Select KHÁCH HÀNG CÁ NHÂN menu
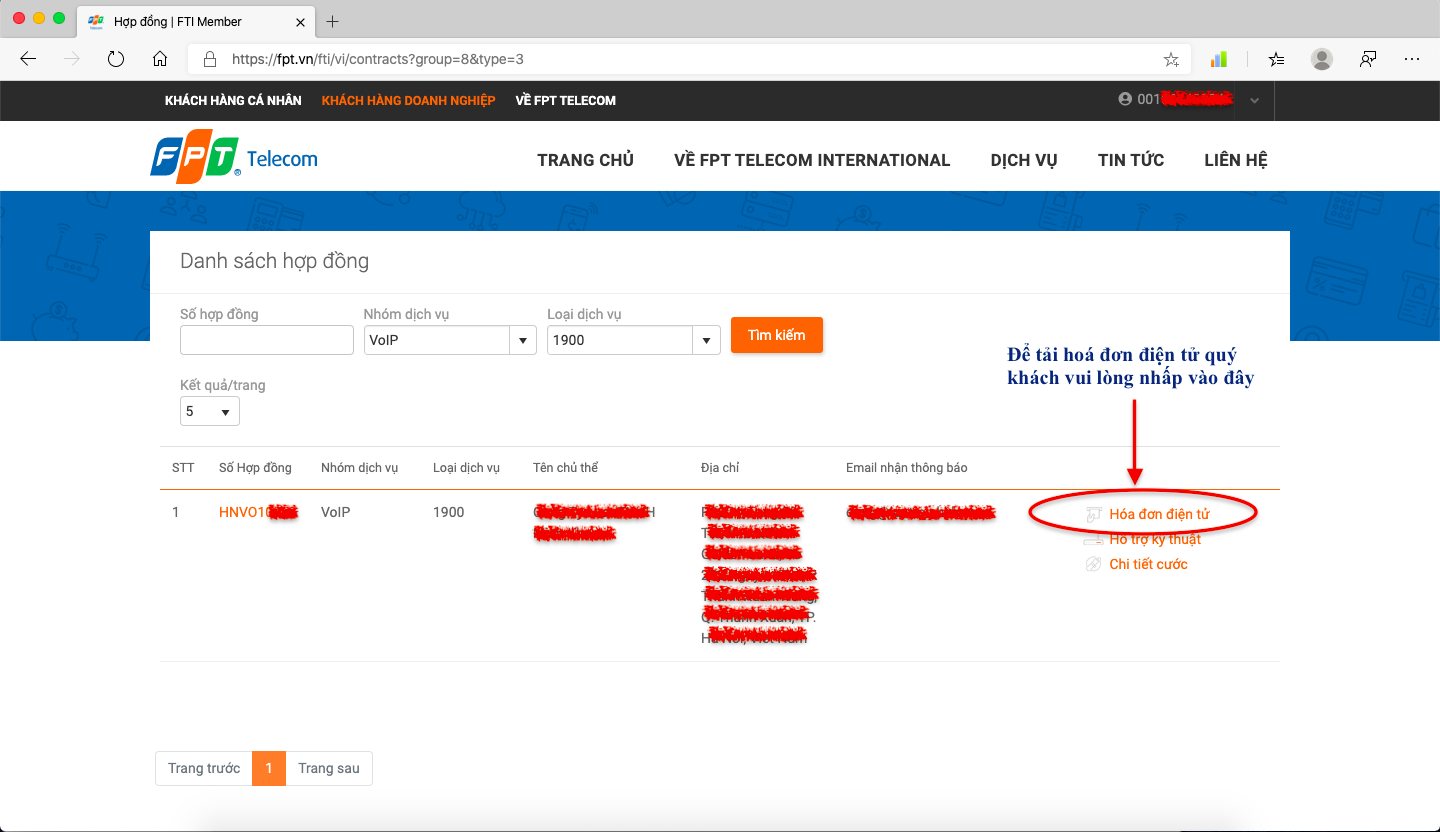This screenshot has height=832, width=1440. pyautogui.click(x=233, y=100)
